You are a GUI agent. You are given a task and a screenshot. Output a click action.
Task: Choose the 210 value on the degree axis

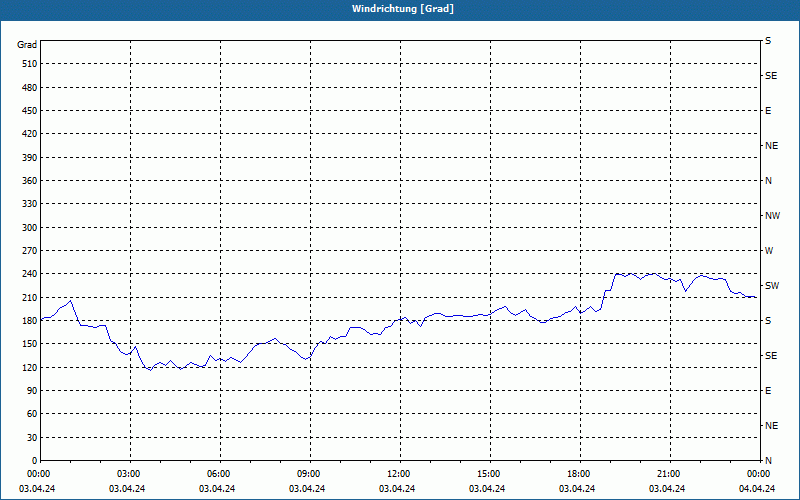click(30, 297)
